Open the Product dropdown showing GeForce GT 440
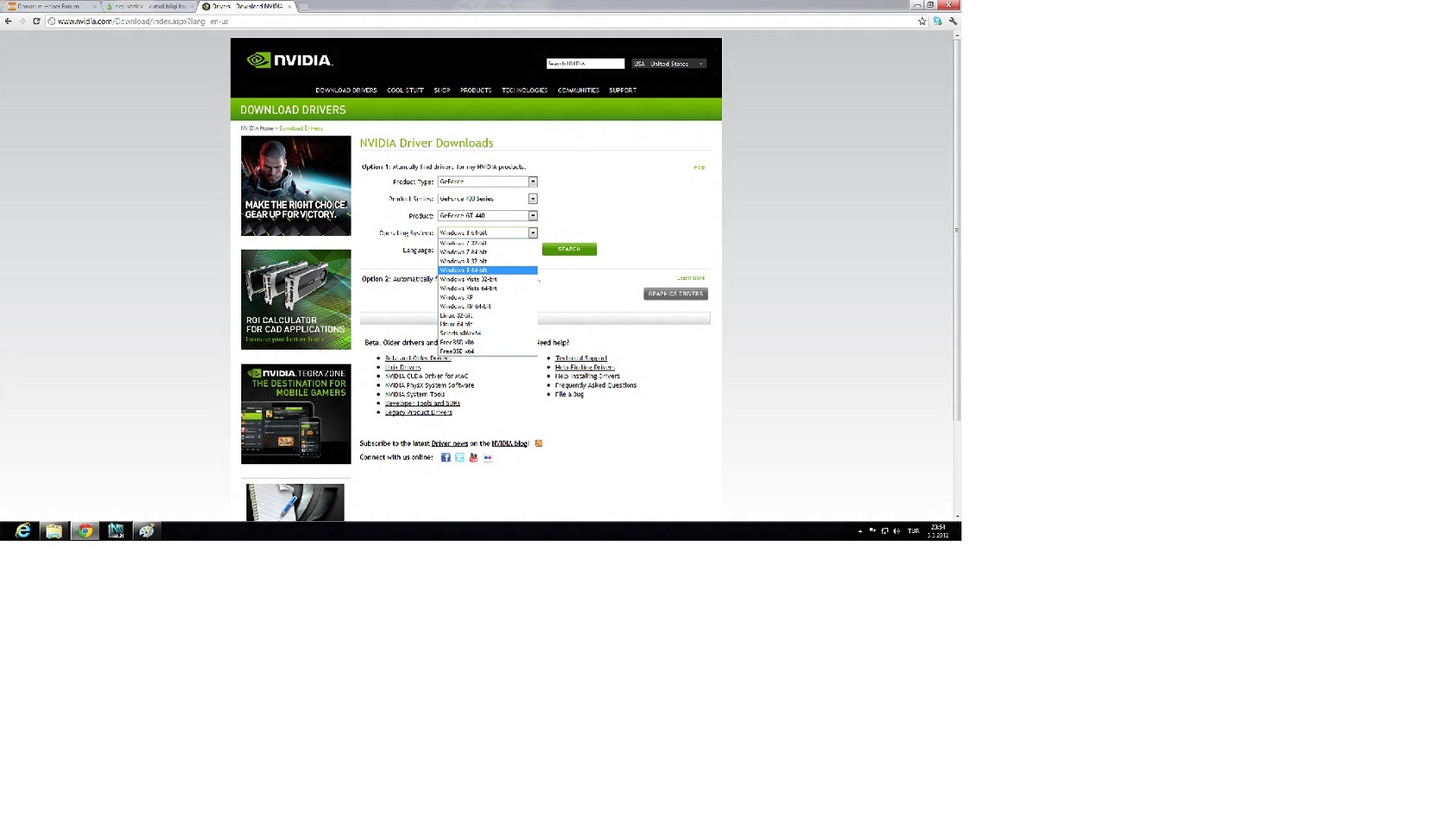The width and height of the screenshot is (1456, 819). pyautogui.click(x=488, y=216)
